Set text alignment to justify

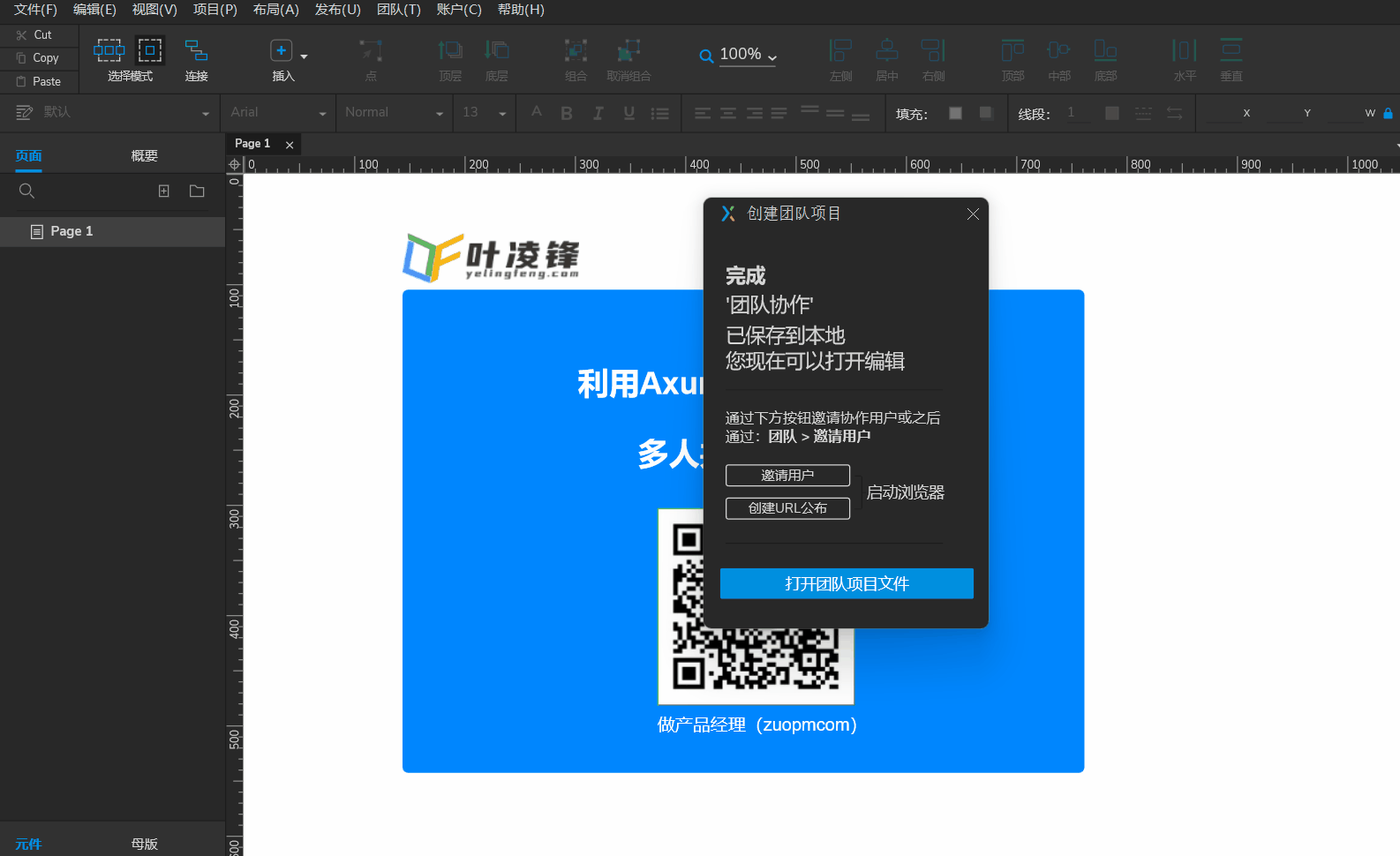(779, 113)
